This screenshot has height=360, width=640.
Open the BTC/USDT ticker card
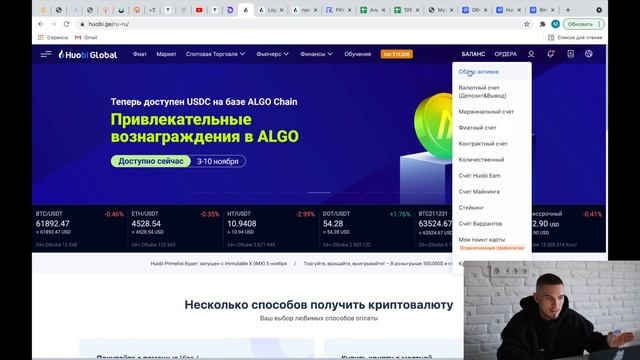80,229
